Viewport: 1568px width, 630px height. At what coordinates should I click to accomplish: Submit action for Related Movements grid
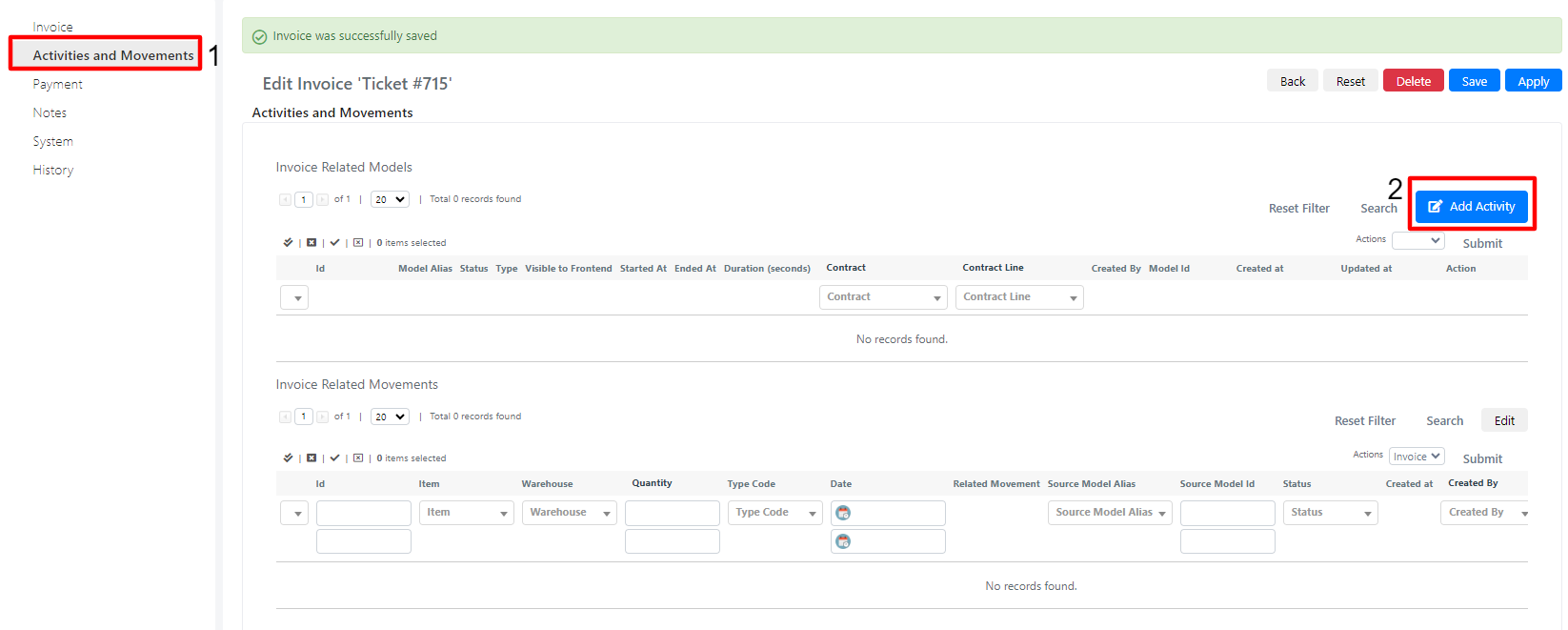click(1482, 458)
